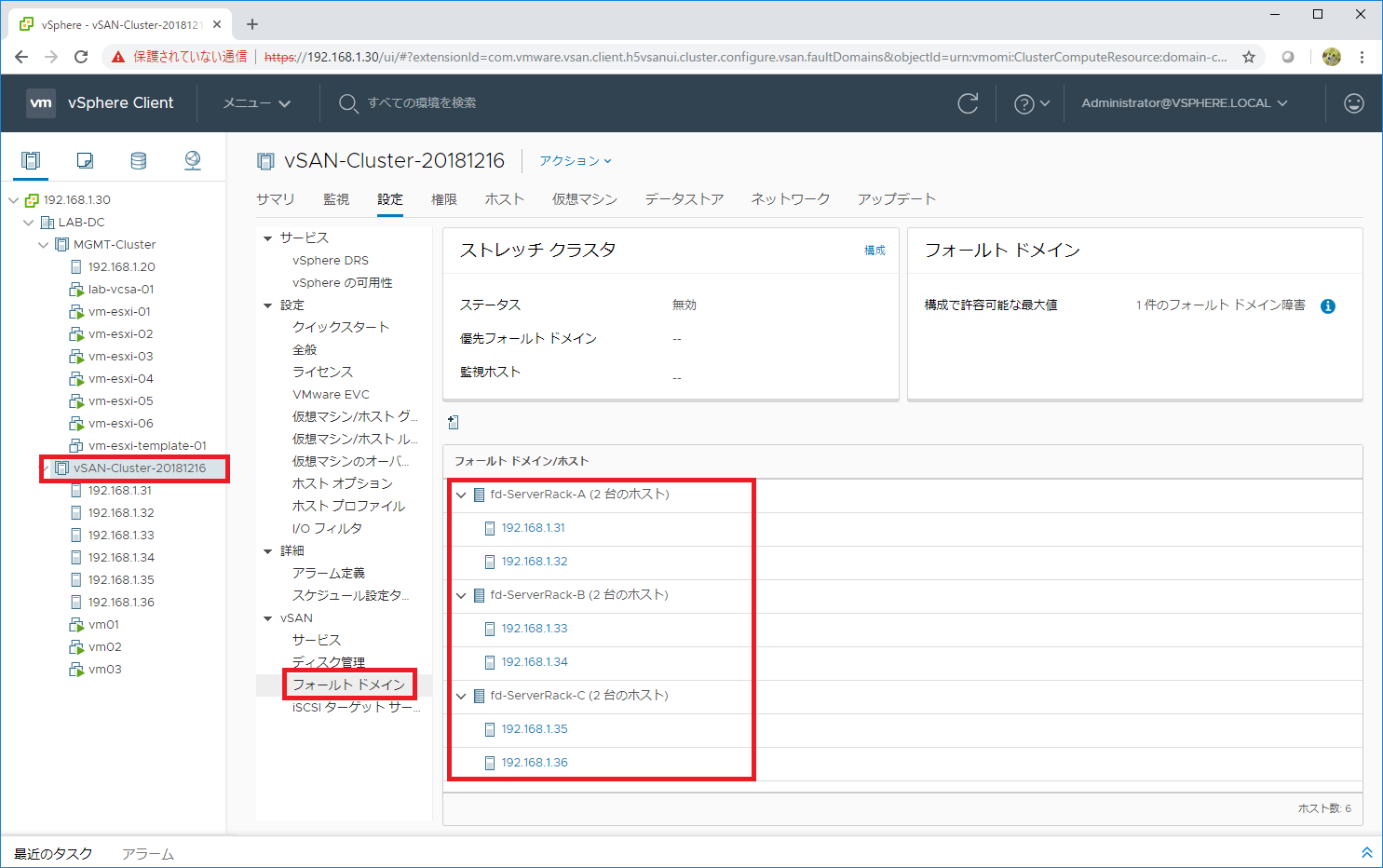Open the Networking inventory icon
The height and width of the screenshot is (868, 1383).
193,160
